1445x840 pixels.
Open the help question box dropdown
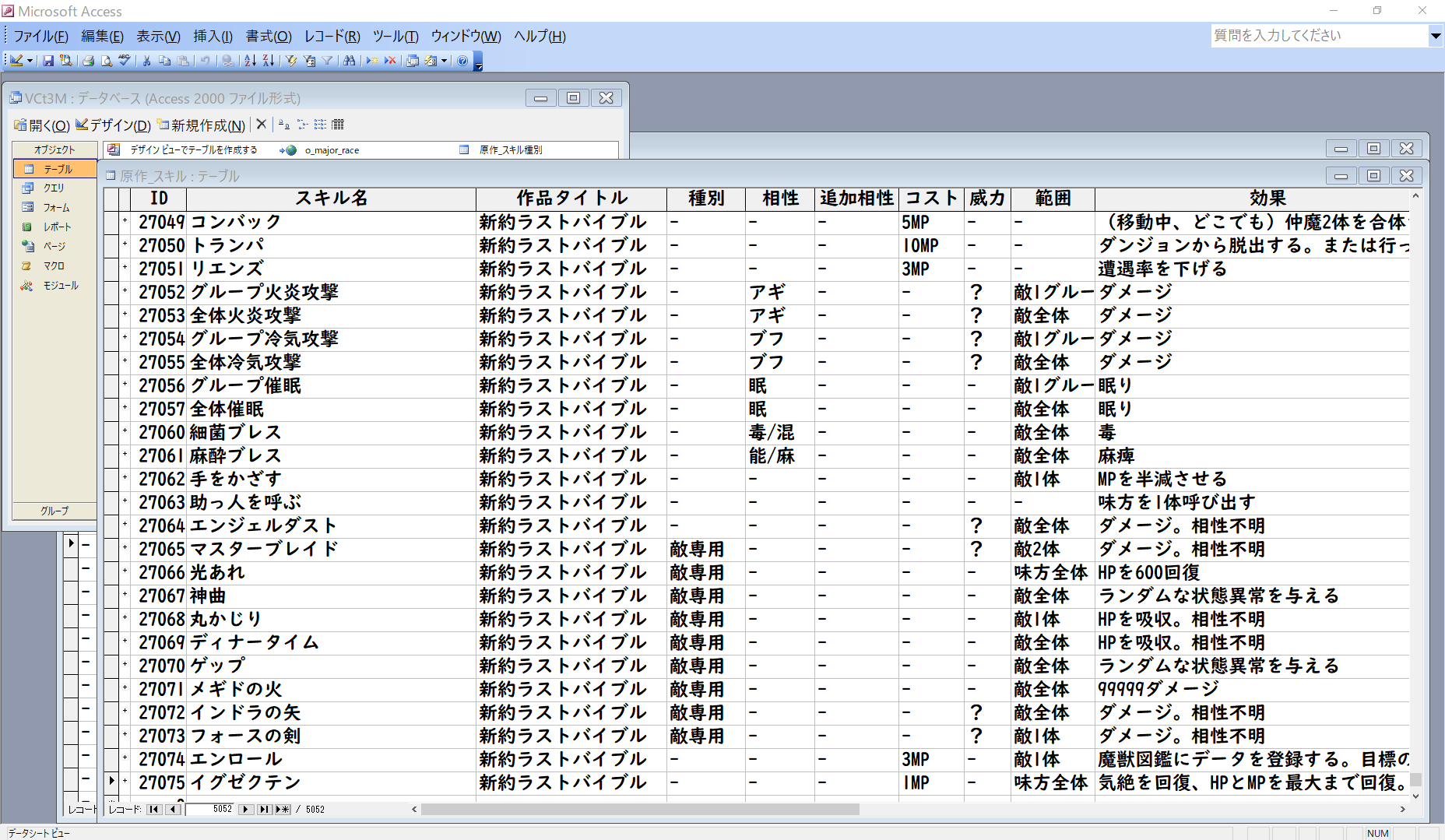click(x=1436, y=36)
